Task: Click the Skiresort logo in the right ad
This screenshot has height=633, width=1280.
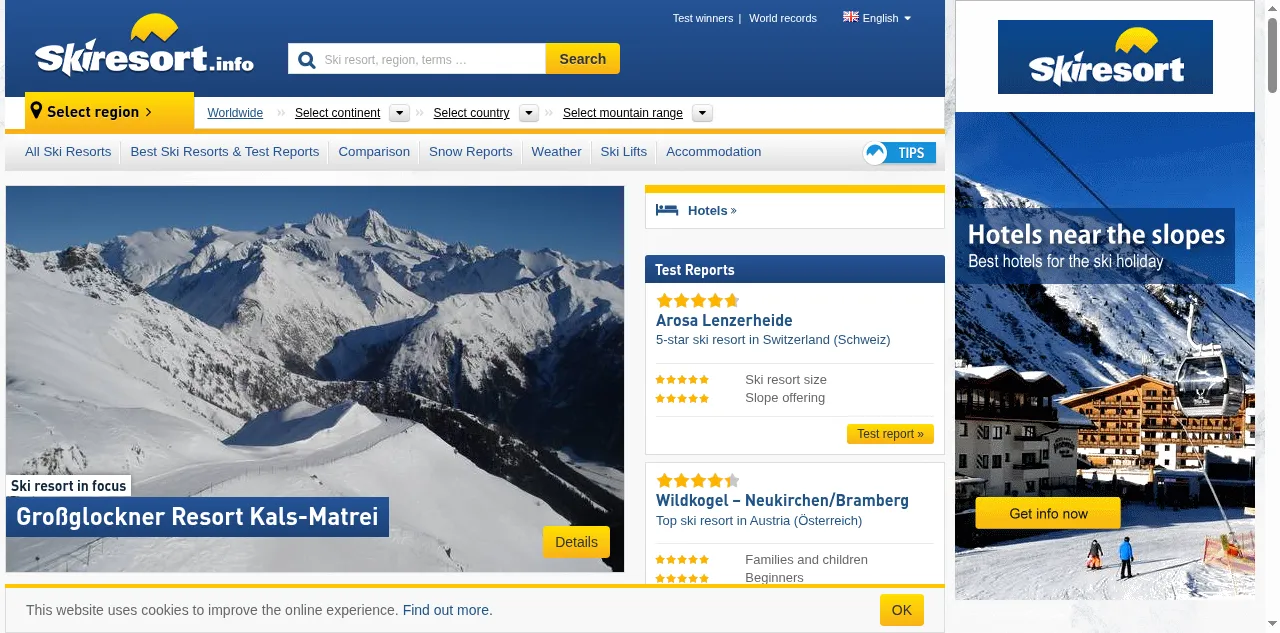Action: click(1105, 57)
